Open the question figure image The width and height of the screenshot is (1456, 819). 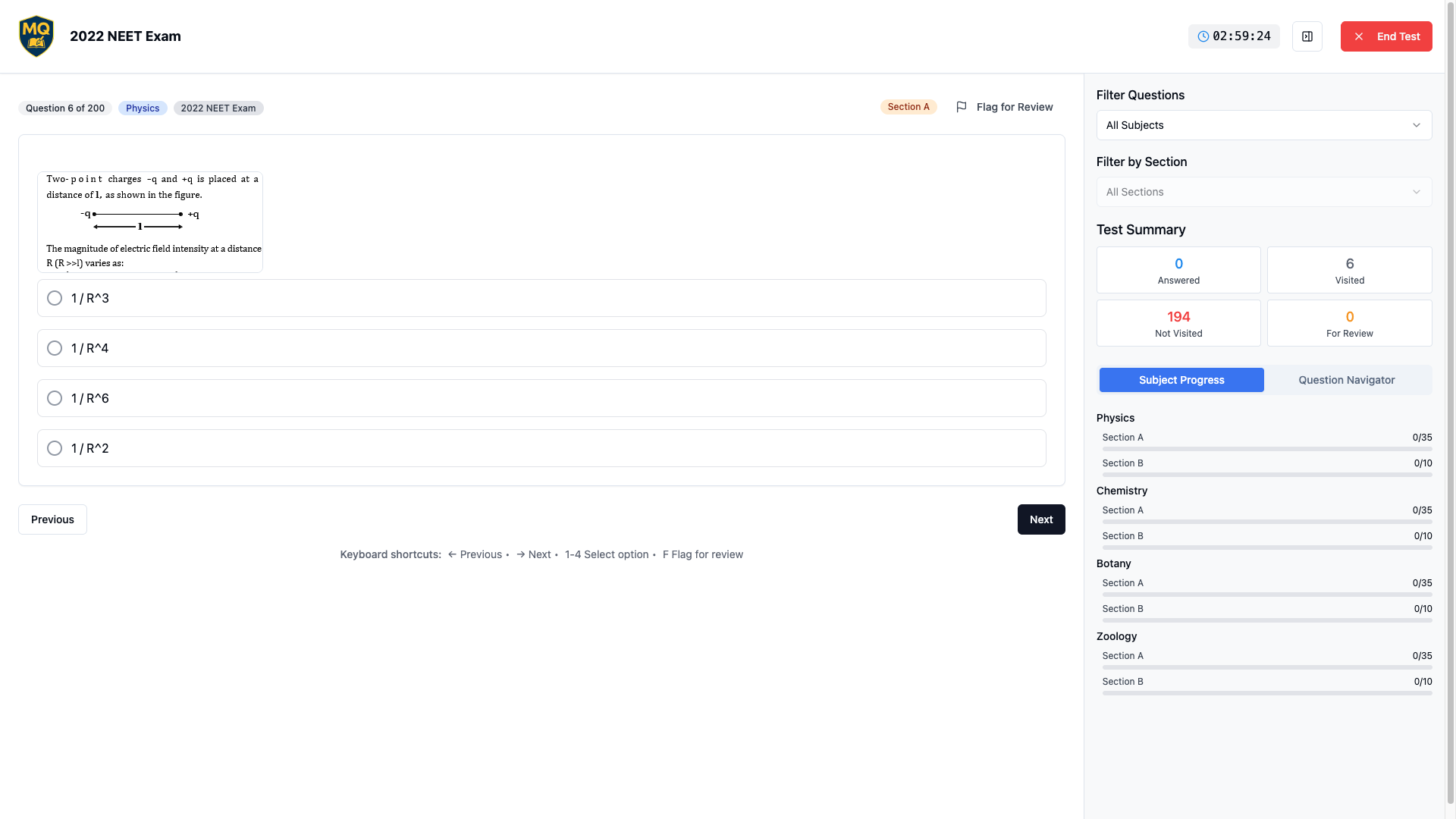coord(150,222)
